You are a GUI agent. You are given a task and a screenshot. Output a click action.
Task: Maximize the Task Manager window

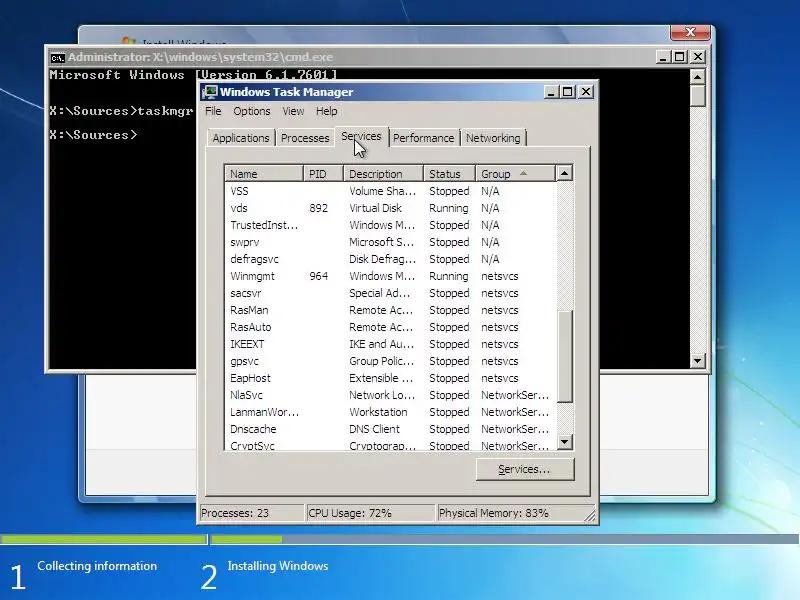click(x=568, y=92)
